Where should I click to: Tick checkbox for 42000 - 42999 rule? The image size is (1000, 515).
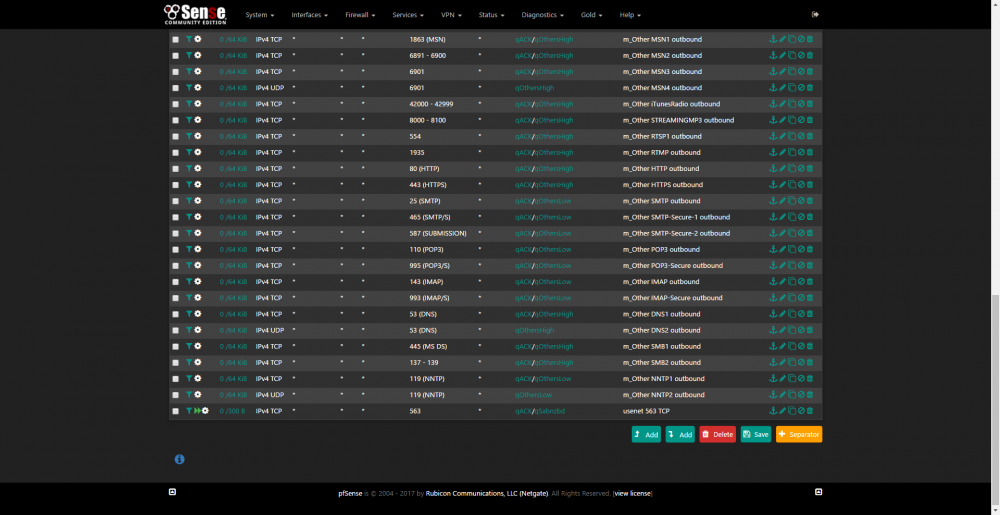click(x=175, y=104)
